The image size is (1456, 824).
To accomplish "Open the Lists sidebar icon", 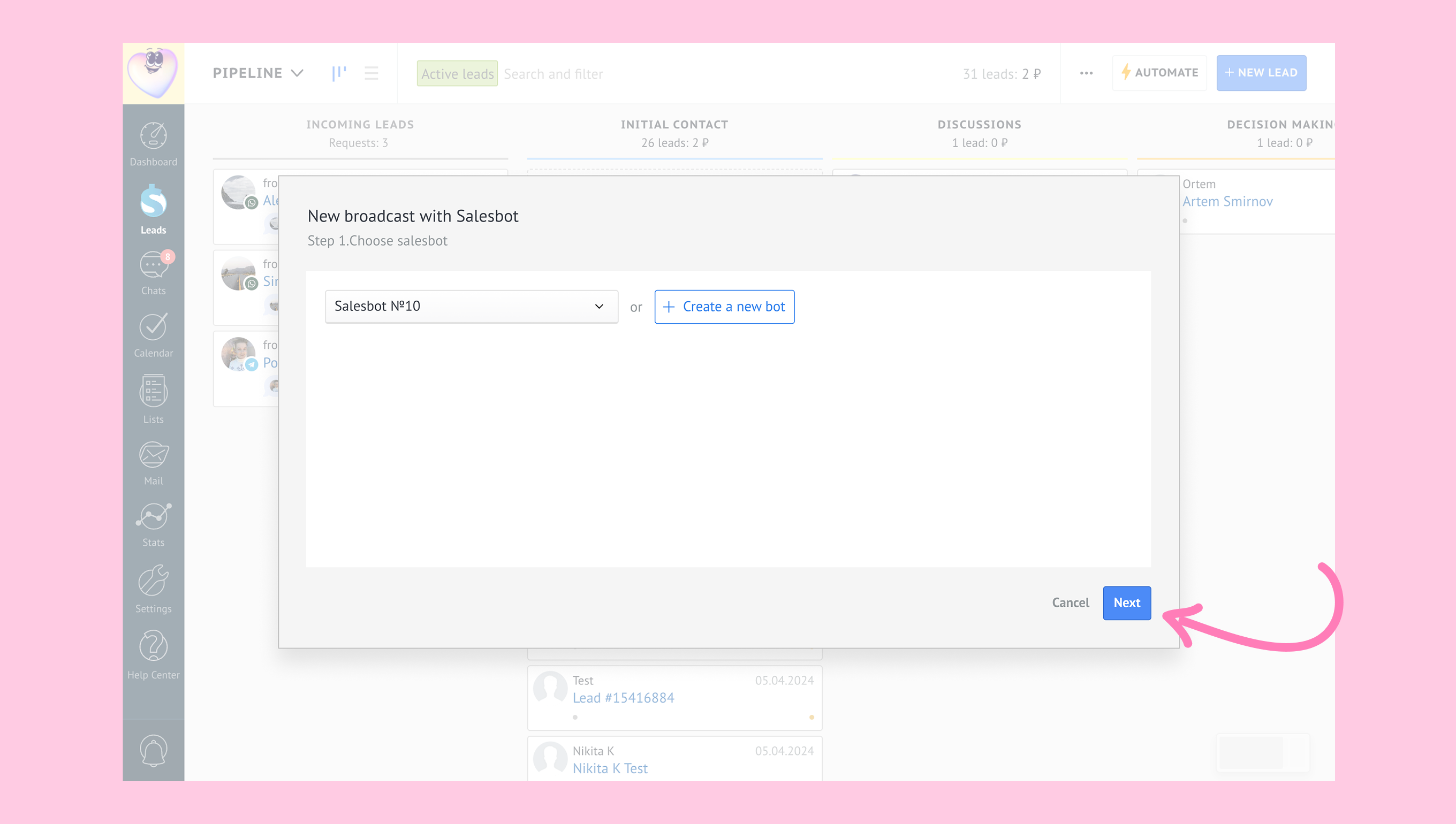I will point(154,391).
